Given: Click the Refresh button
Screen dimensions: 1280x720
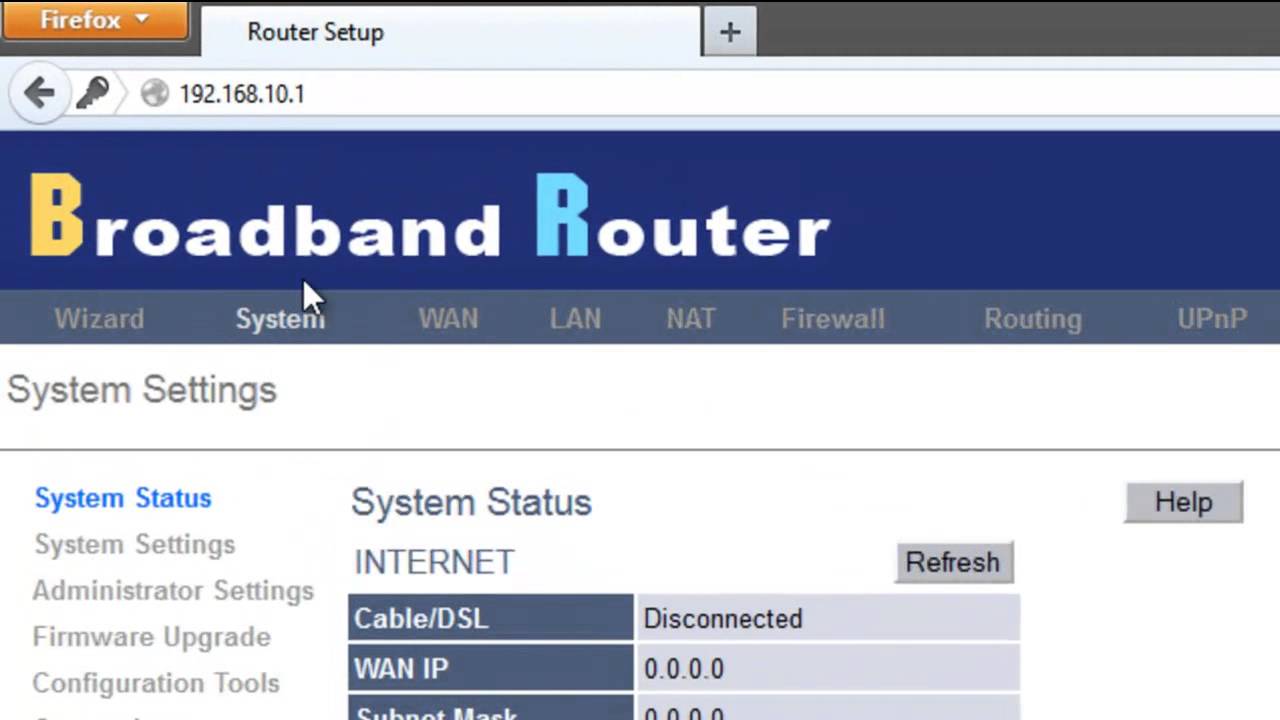Looking at the screenshot, I should tap(953, 562).
